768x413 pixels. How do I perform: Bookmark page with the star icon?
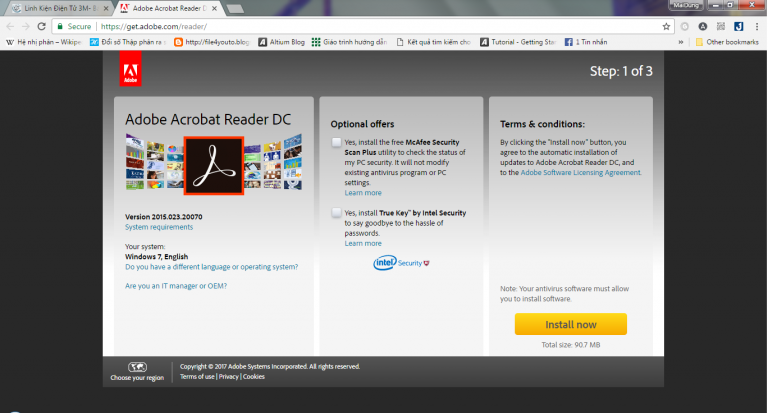[x=666, y=26]
